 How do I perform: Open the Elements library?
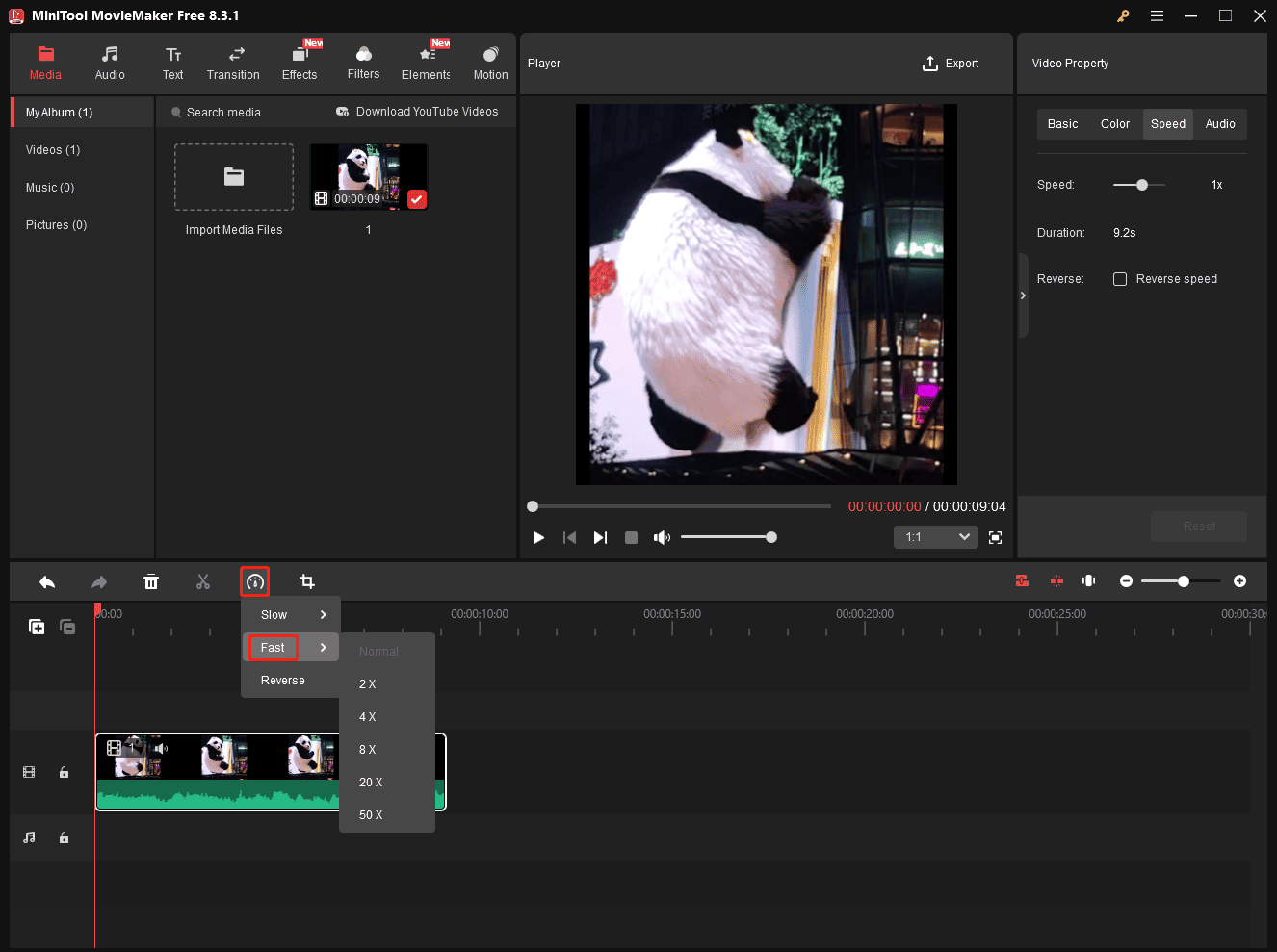426,63
